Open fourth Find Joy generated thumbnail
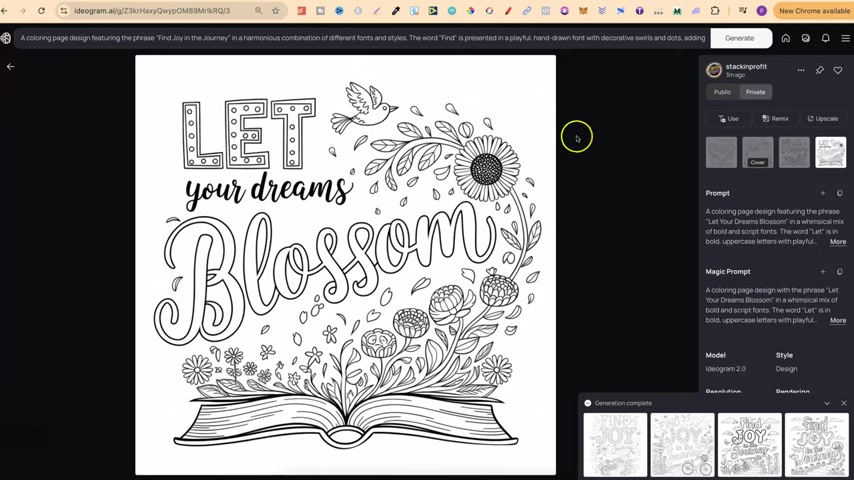 pos(816,445)
